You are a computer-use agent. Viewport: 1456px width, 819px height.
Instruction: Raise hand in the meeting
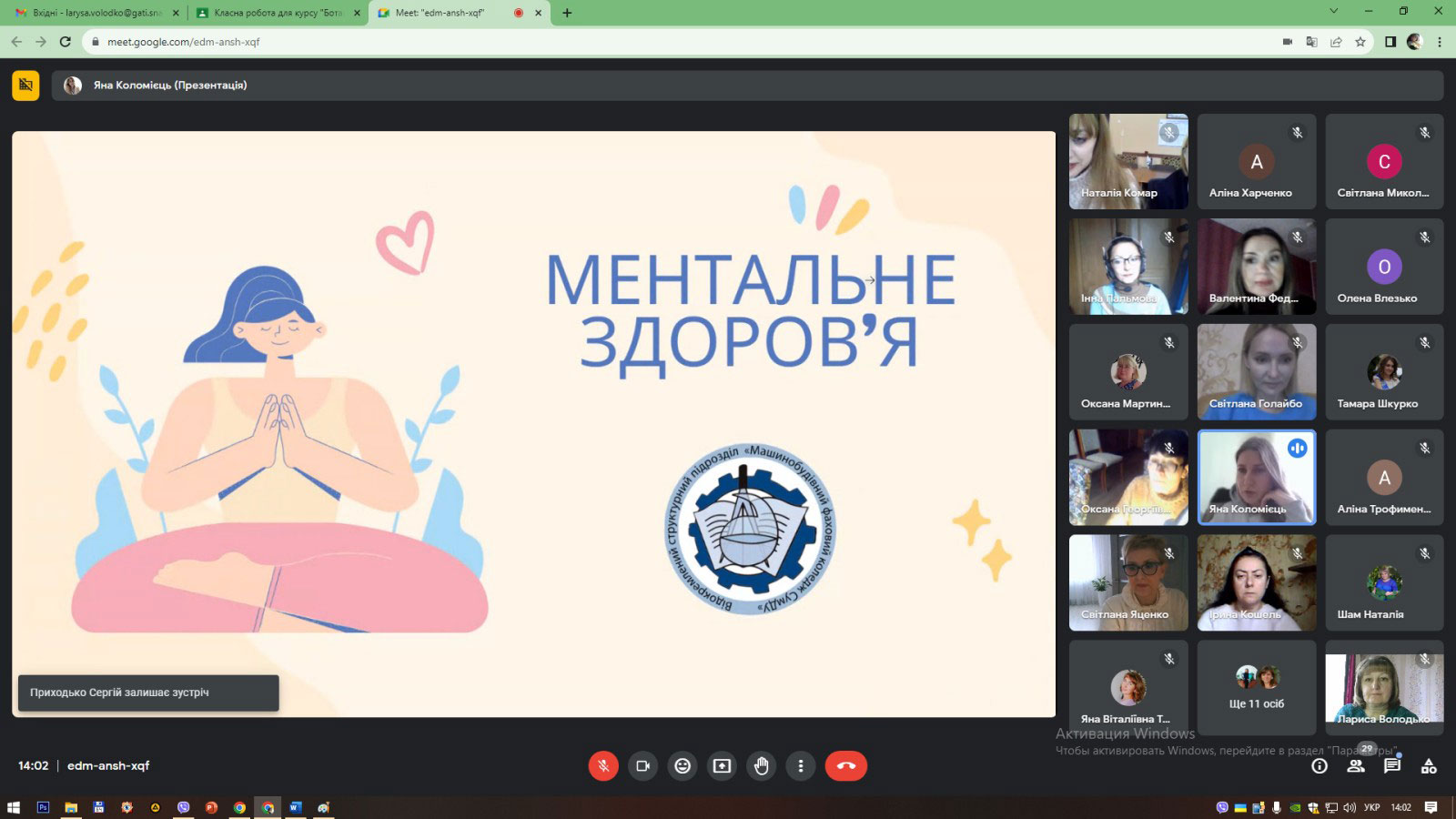pos(762,766)
